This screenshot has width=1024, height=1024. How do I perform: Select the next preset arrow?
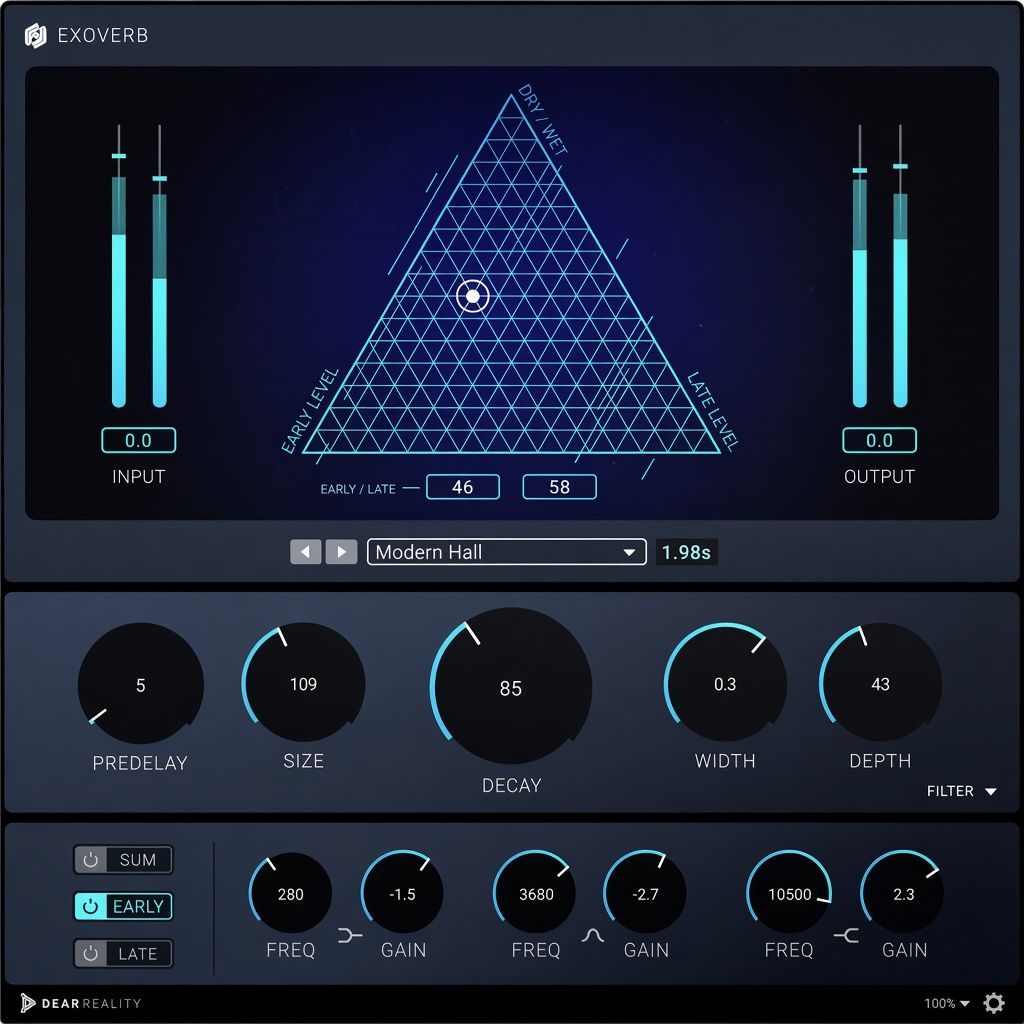[x=342, y=552]
